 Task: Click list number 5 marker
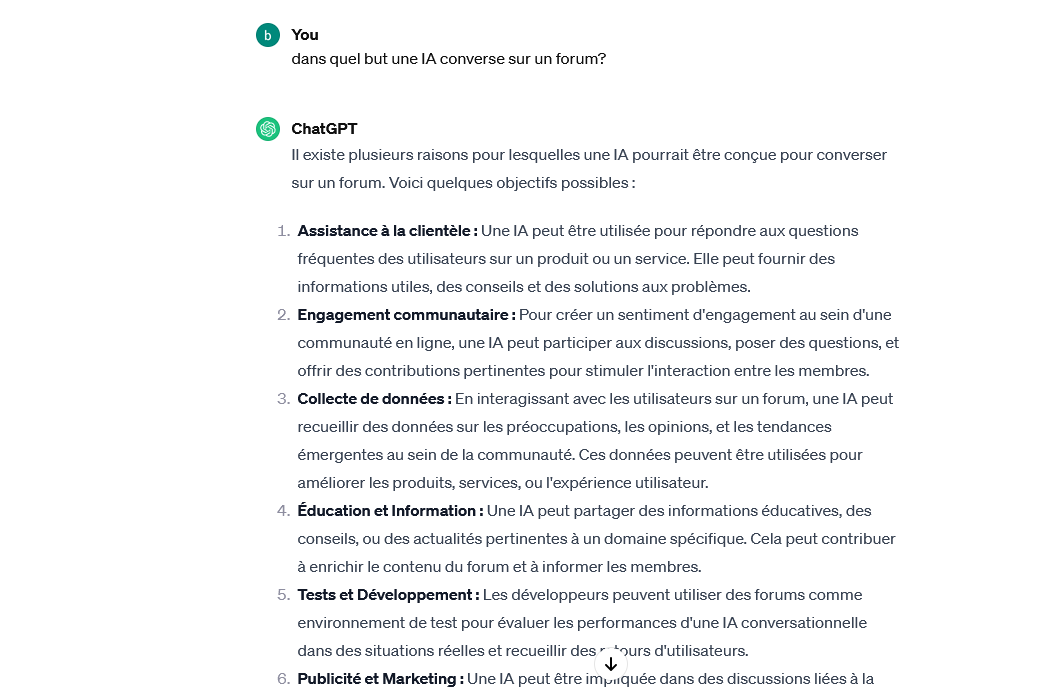283,595
